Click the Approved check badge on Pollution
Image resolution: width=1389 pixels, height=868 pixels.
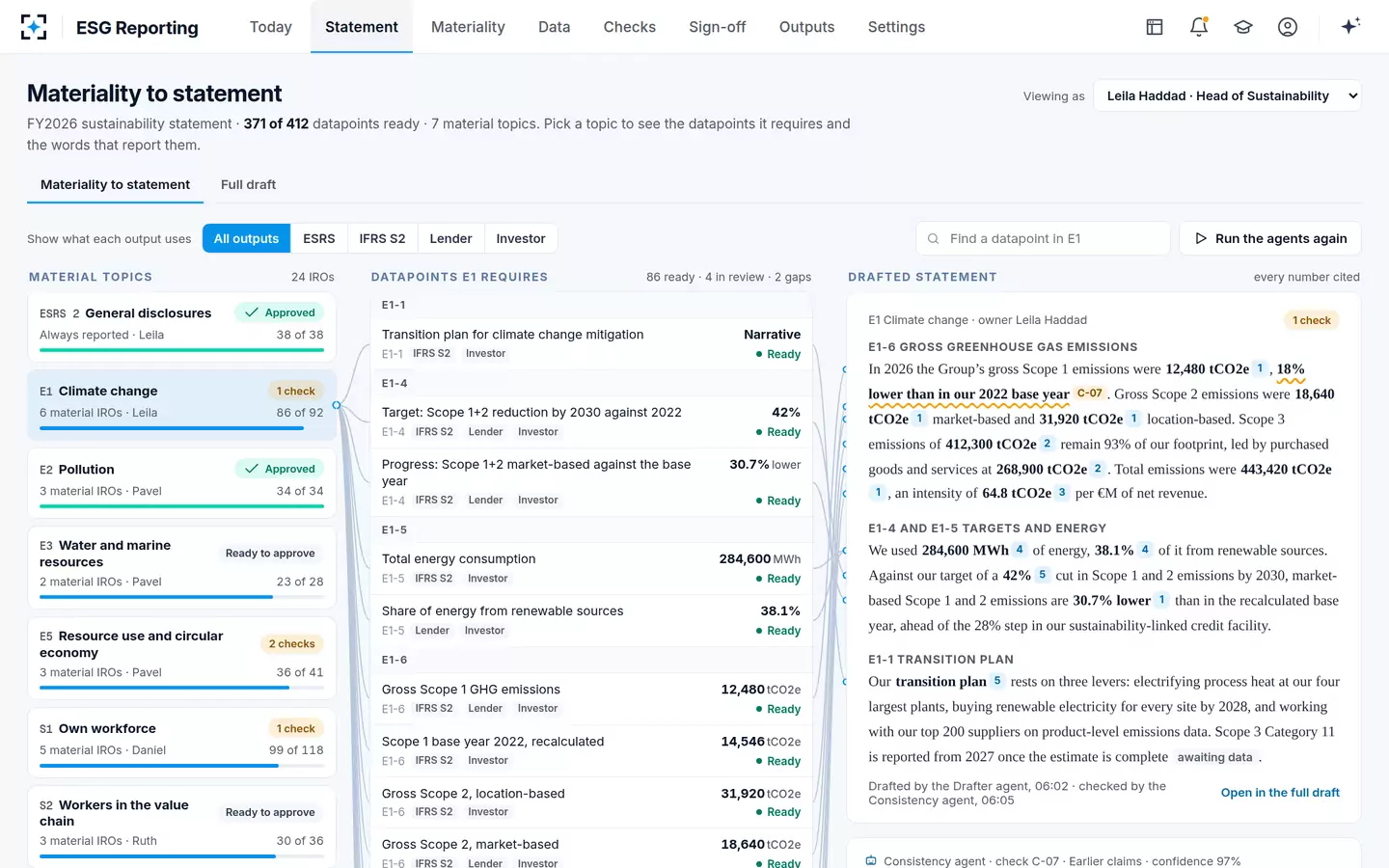[x=280, y=469]
